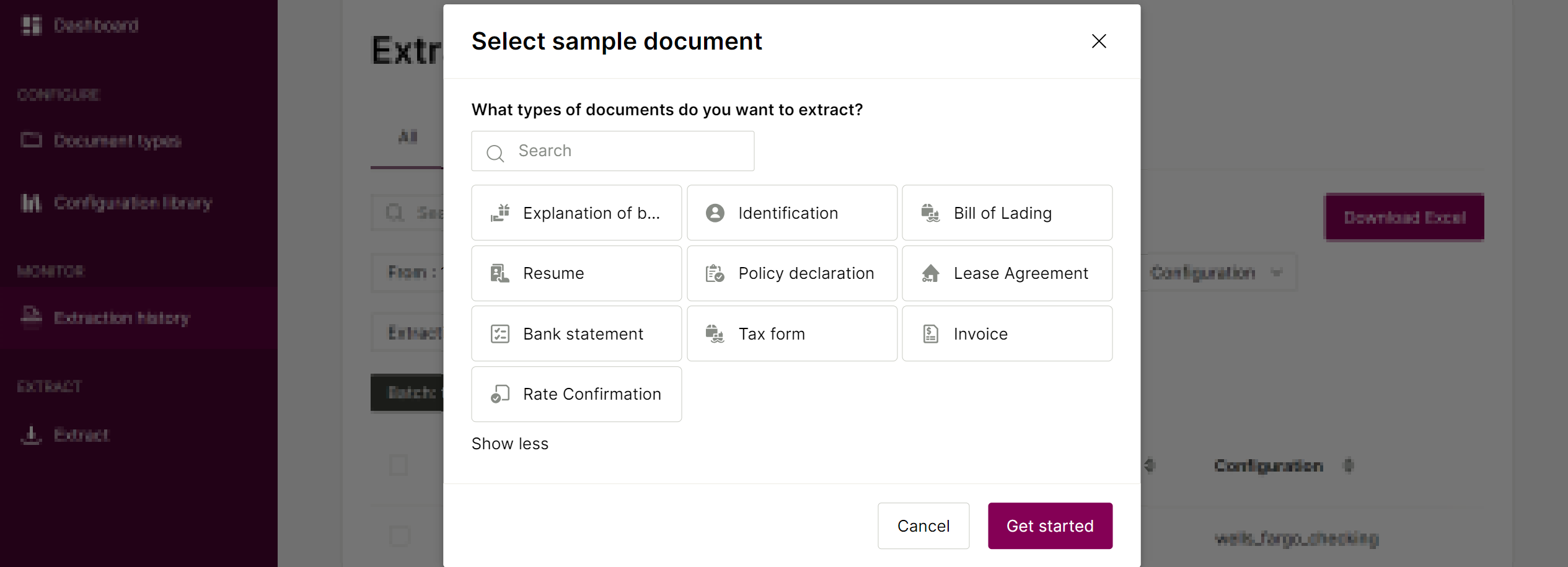
Task: Click the Policy declaration icon
Action: 715,273
